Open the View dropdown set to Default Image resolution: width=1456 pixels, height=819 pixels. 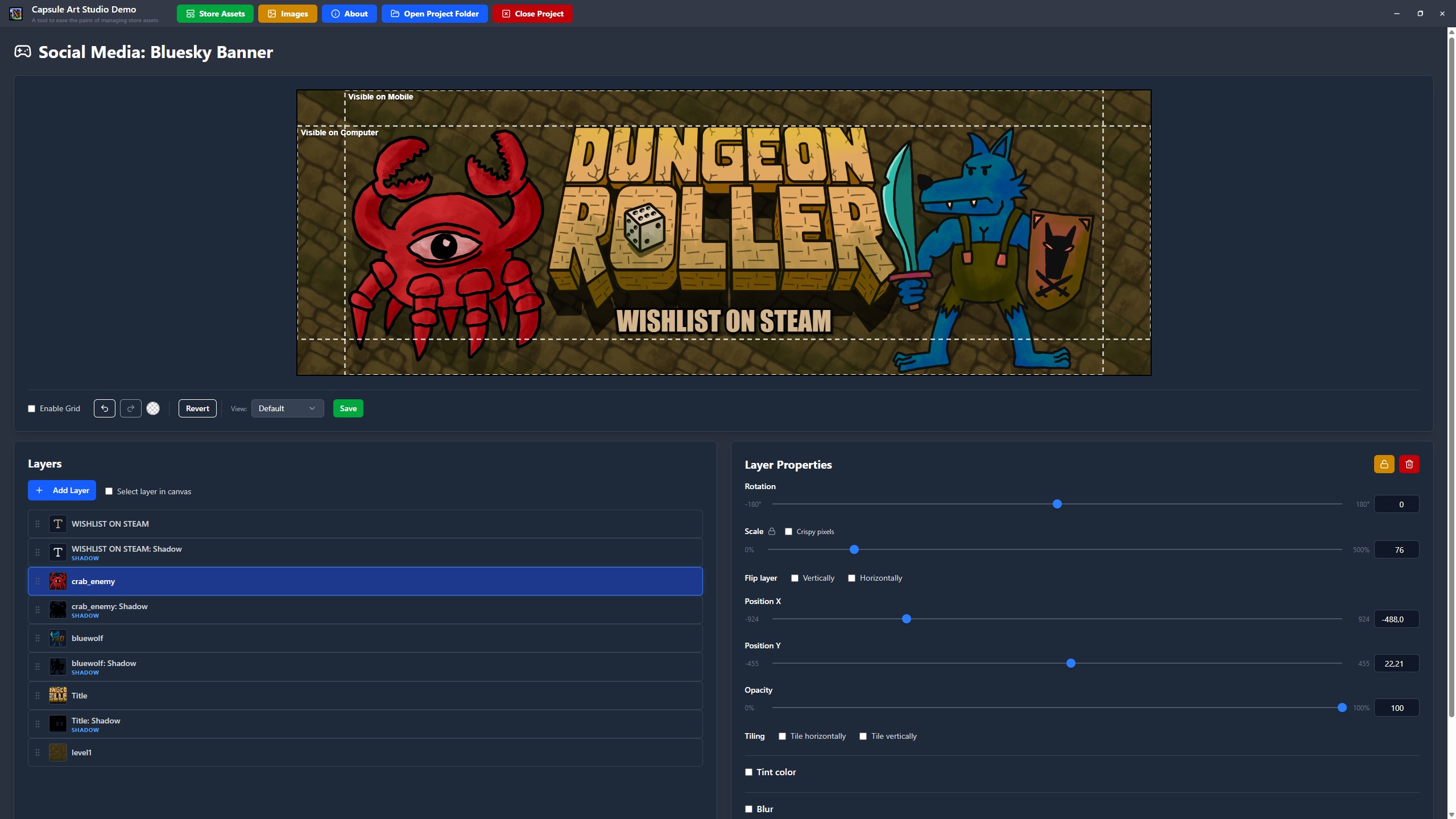coord(287,408)
